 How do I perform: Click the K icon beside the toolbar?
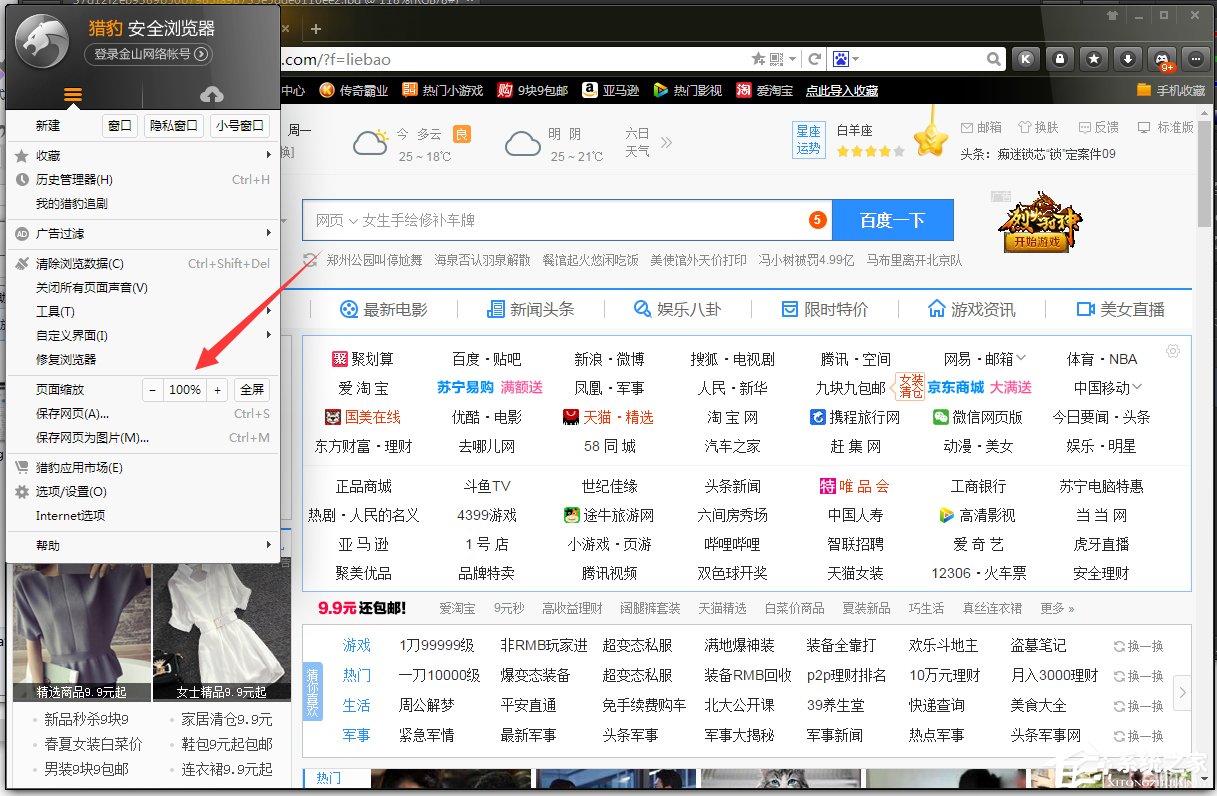1026,59
